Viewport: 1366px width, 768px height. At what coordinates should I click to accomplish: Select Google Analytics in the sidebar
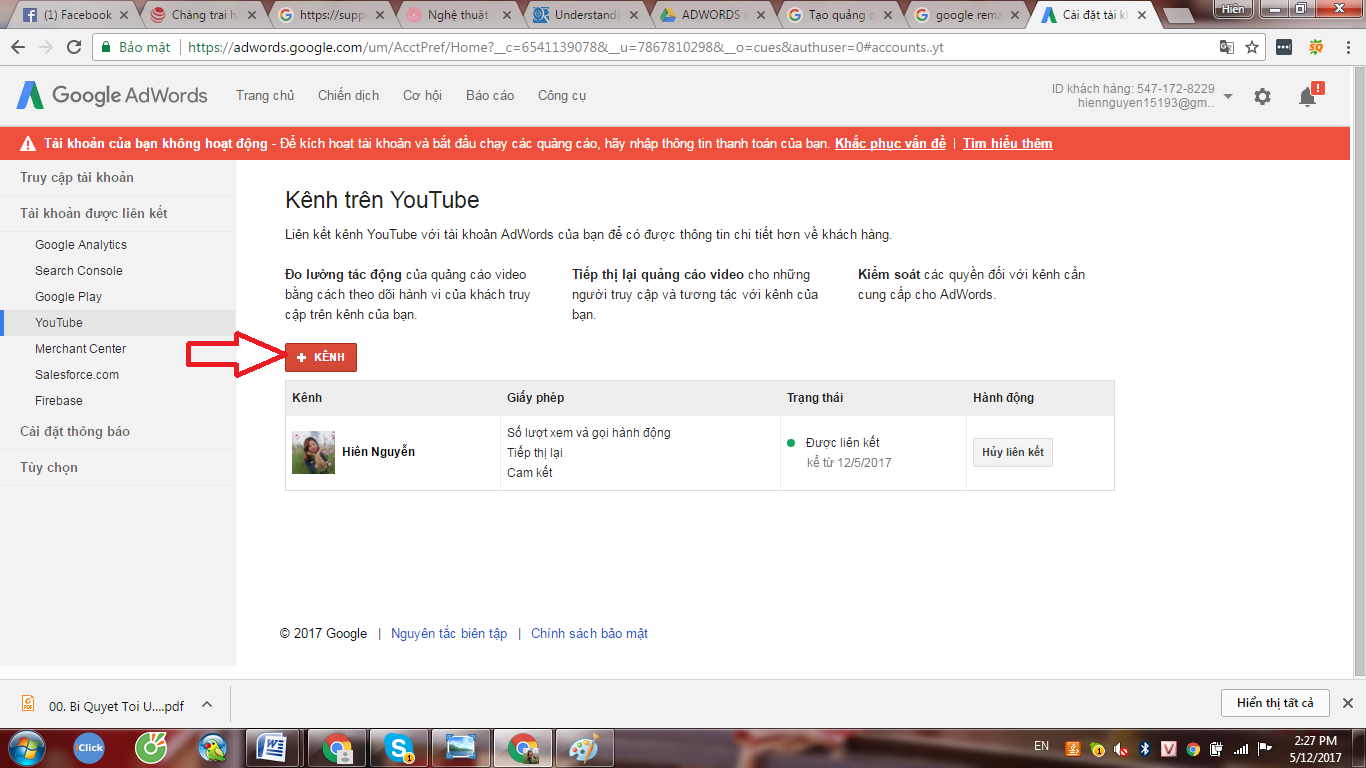tap(81, 245)
